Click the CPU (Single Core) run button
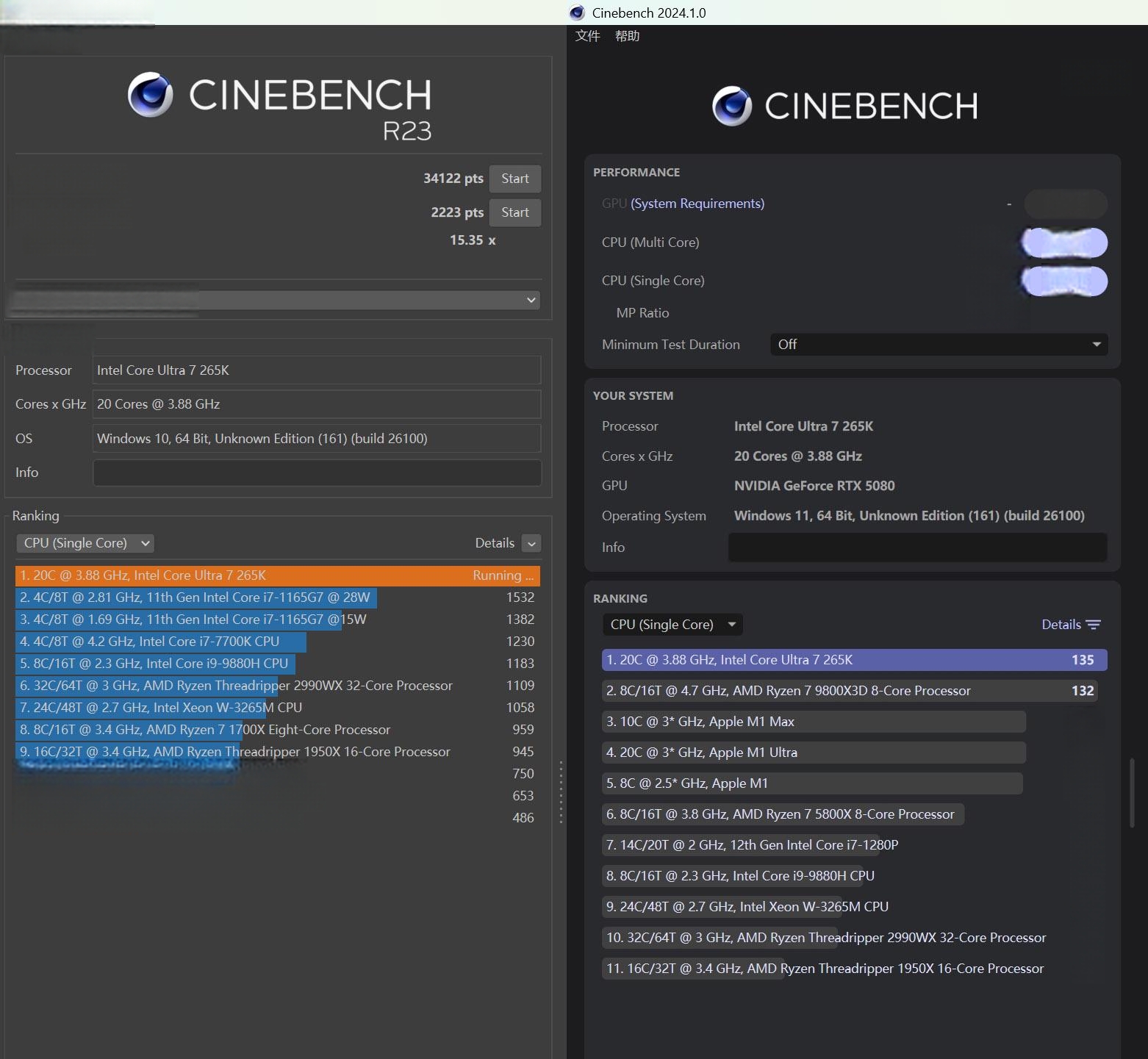This screenshot has height=1059, width=1148. point(1065,281)
